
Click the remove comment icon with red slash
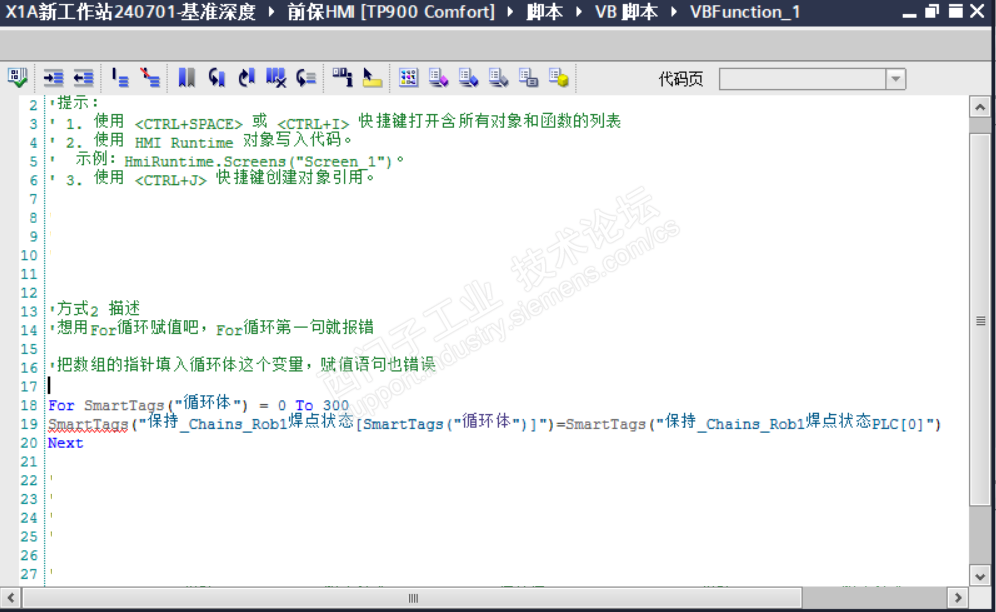[x=150, y=78]
